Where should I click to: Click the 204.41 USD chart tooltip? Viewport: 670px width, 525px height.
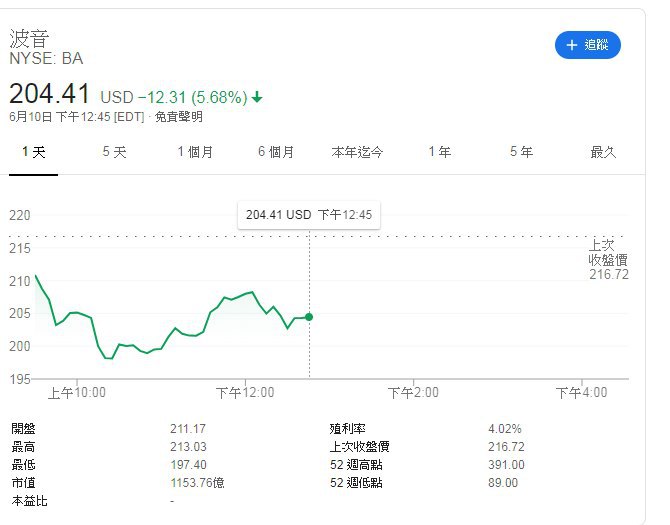pyautogui.click(x=308, y=215)
